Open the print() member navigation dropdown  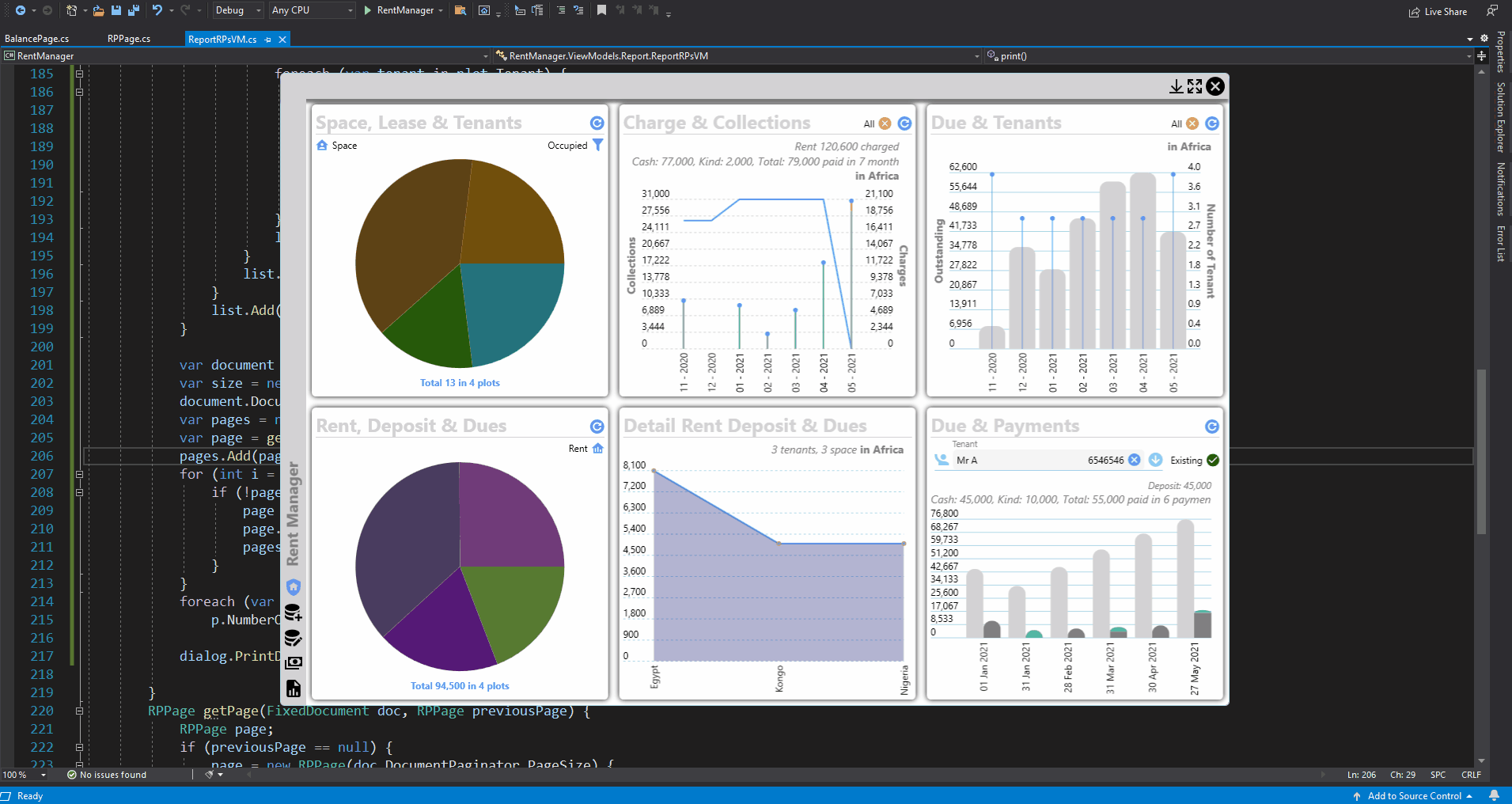pos(1229,56)
